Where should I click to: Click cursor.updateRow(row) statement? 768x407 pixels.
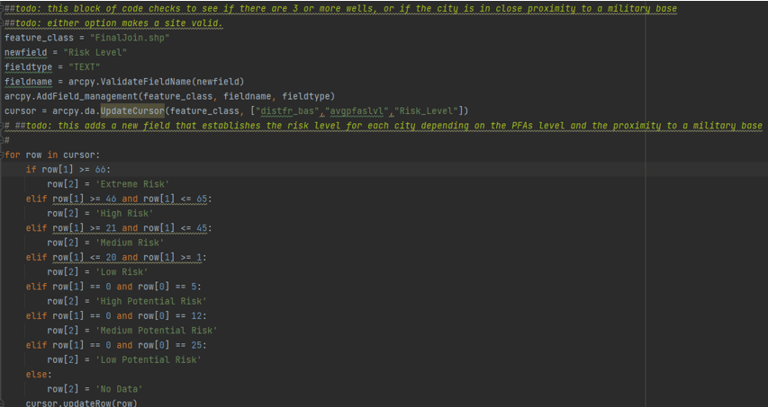click(79, 402)
